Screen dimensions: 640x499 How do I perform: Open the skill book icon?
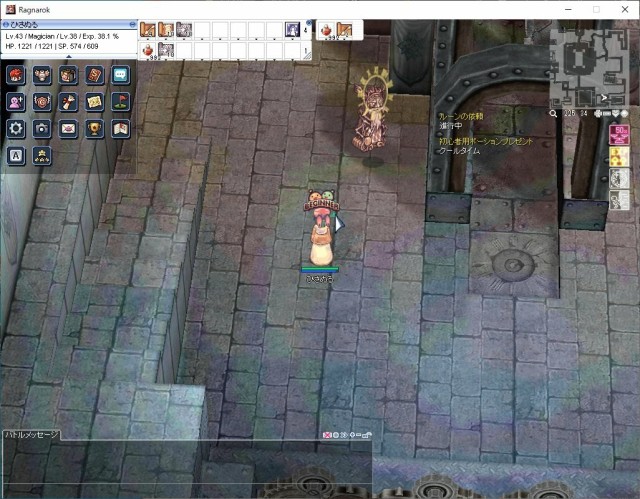pos(94,75)
